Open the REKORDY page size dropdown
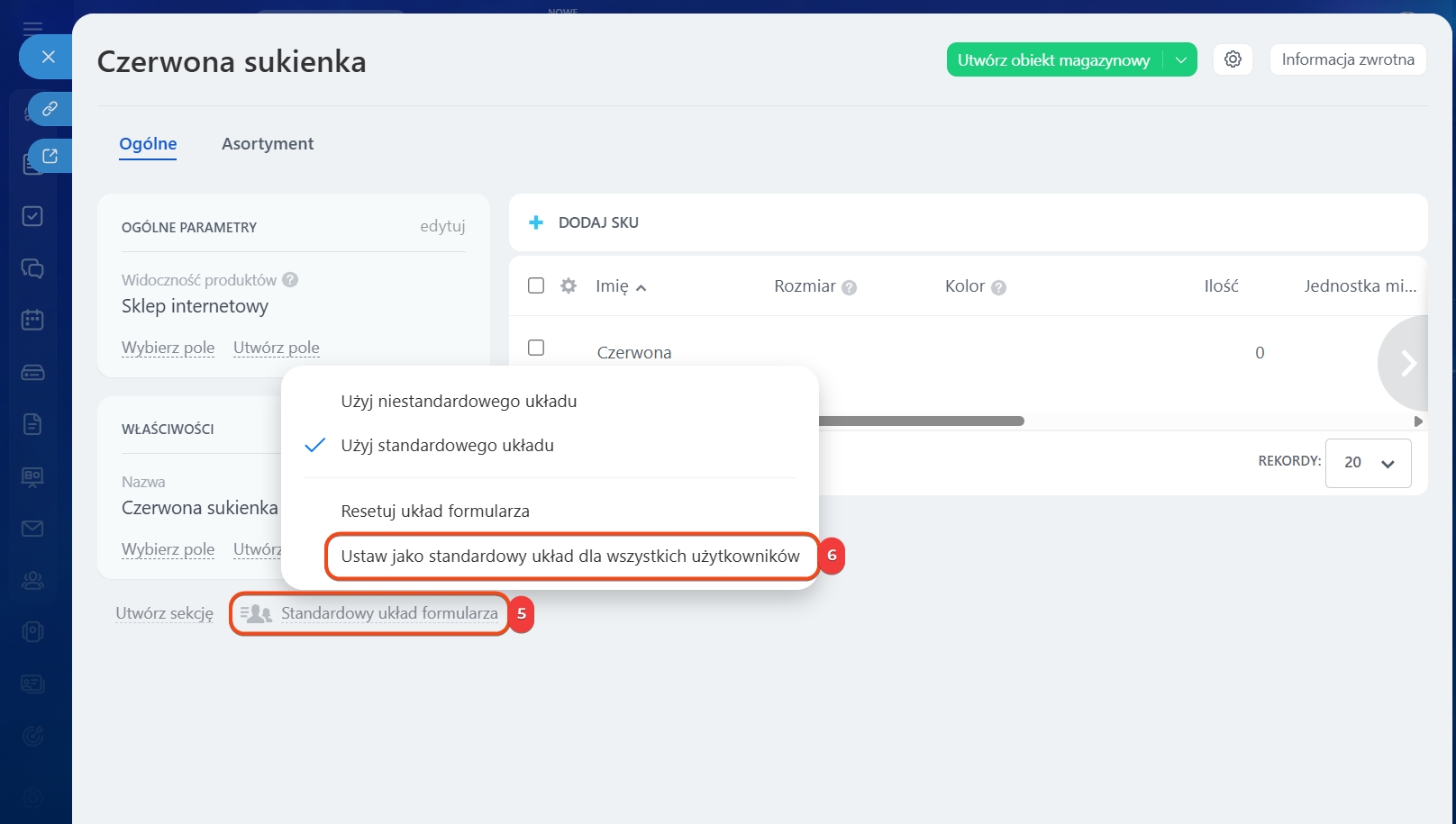1456x824 pixels. pos(1368,463)
